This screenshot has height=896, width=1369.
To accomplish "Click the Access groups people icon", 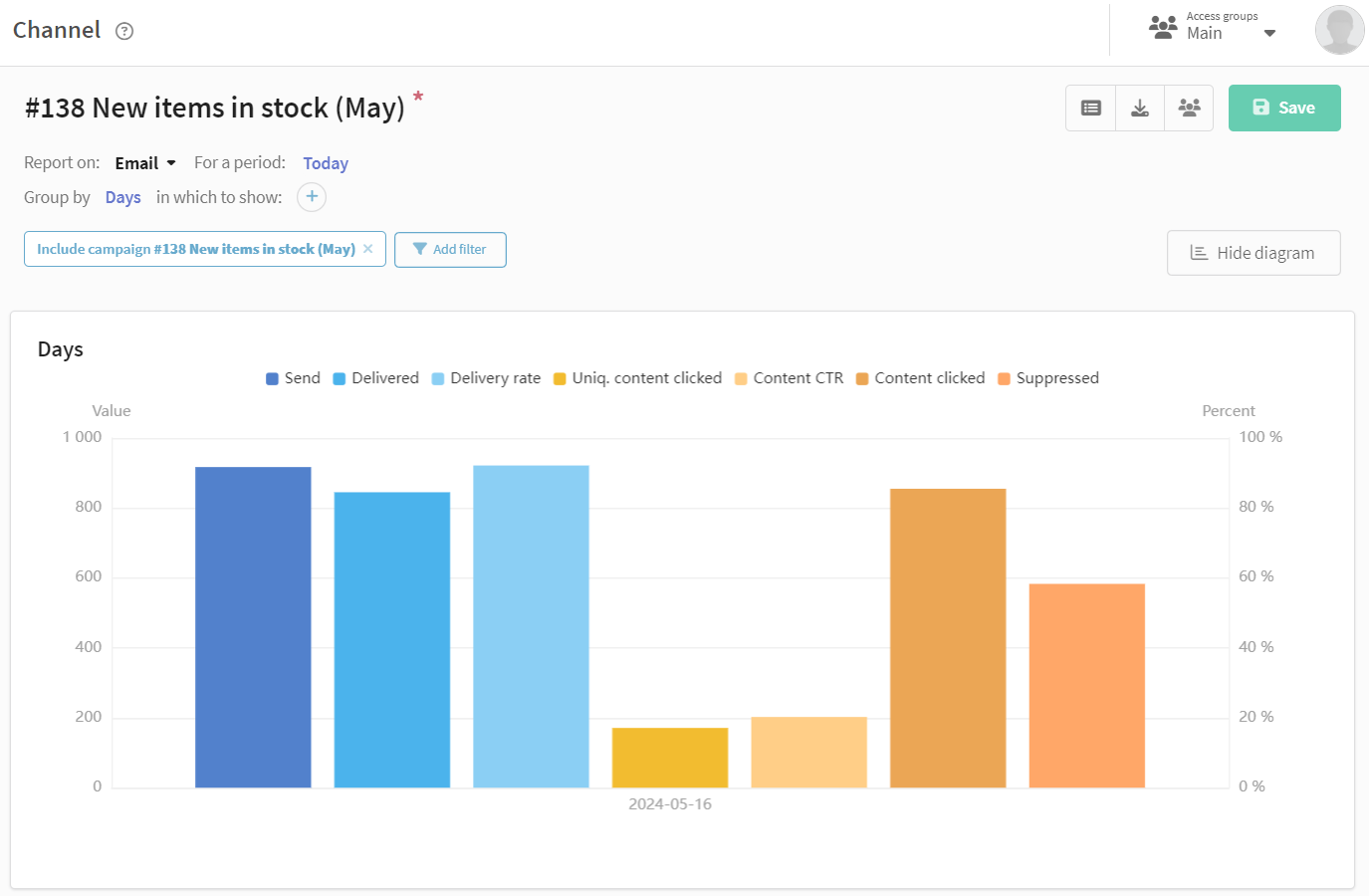I will pos(1163,27).
